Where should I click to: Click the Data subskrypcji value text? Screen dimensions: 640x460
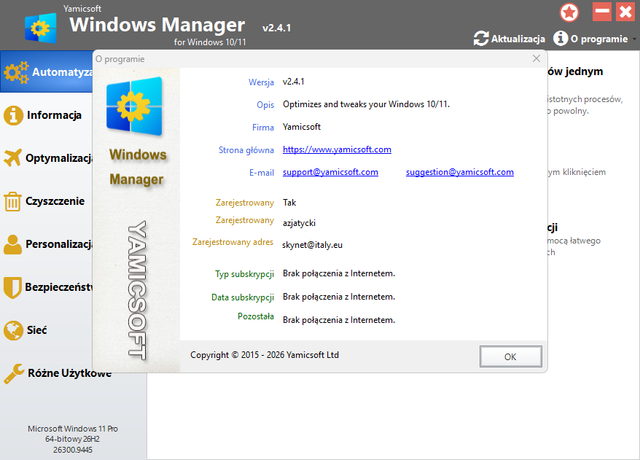coord(339,297)
